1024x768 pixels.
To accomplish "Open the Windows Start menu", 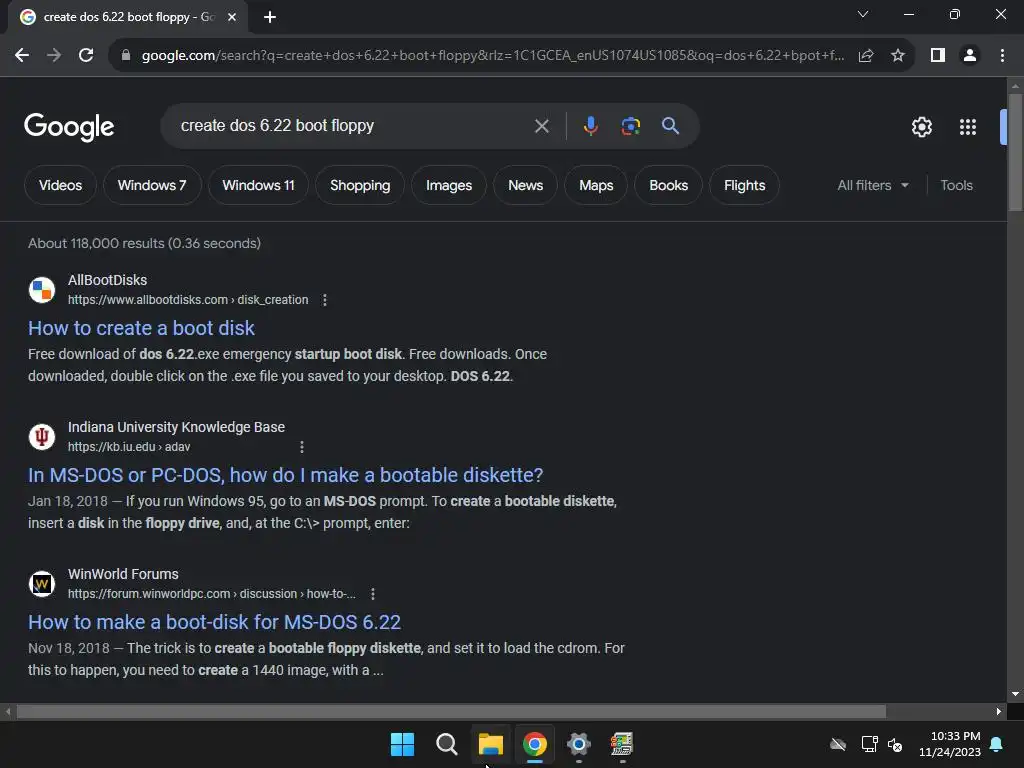I will tap(402, 744).
